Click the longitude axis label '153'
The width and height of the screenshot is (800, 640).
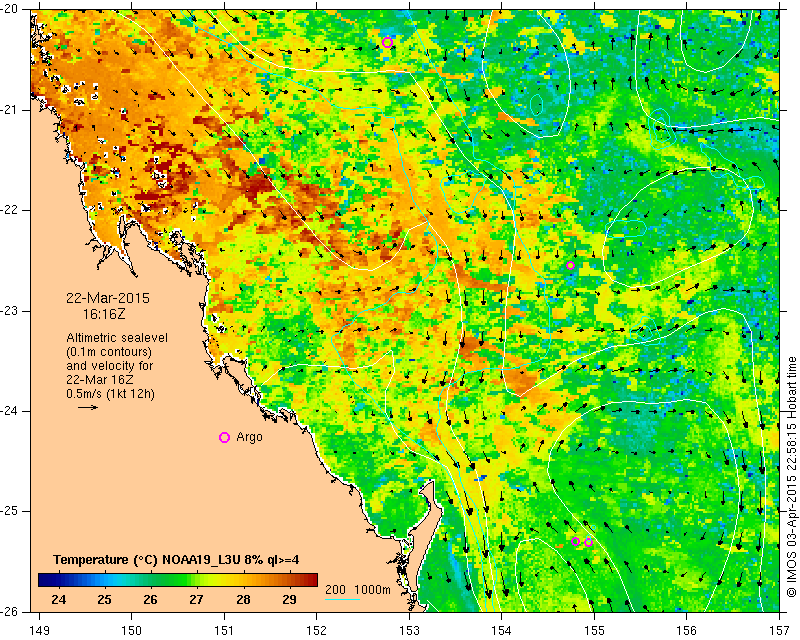click(x=409, y=631)
